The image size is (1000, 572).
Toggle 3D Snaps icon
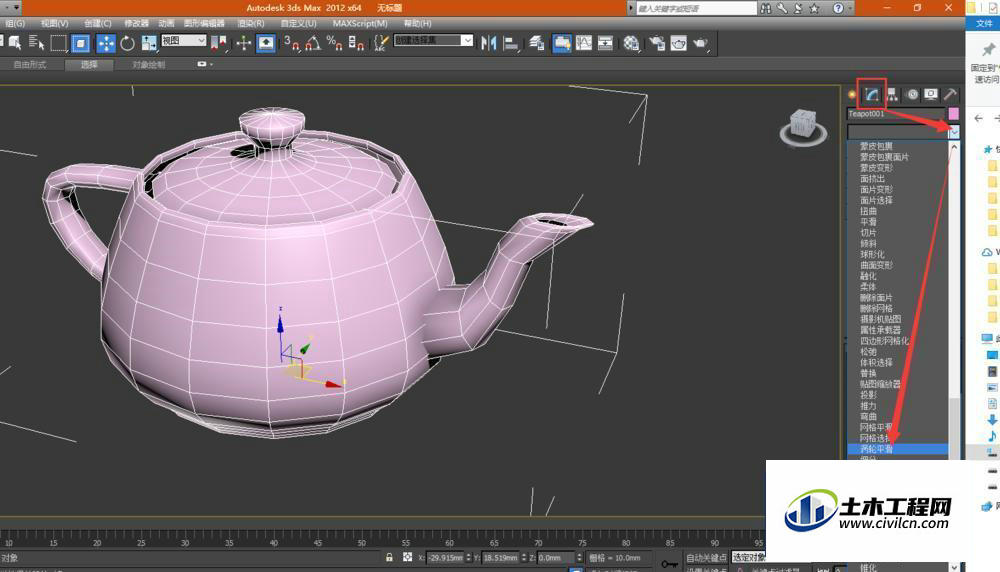click(292, 43)
